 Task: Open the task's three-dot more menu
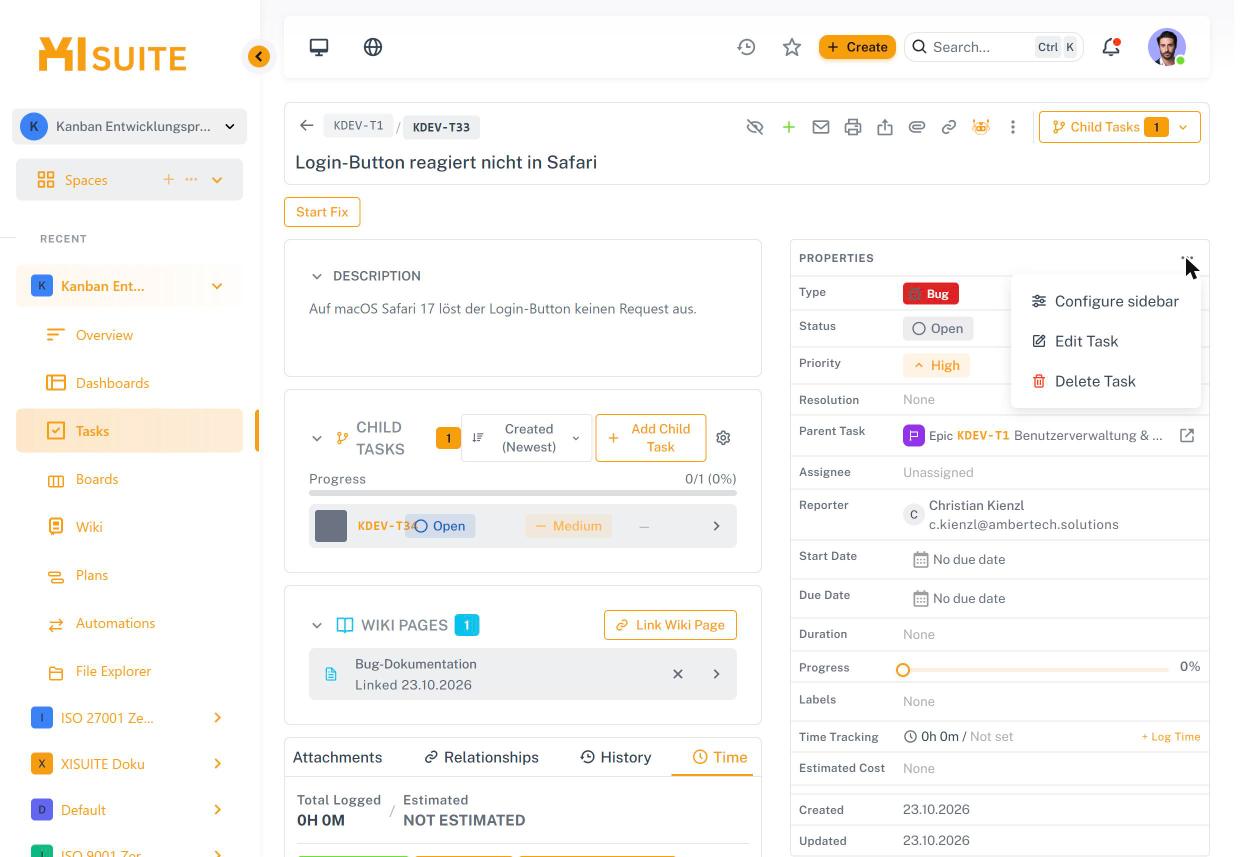tap(1013, 127)
